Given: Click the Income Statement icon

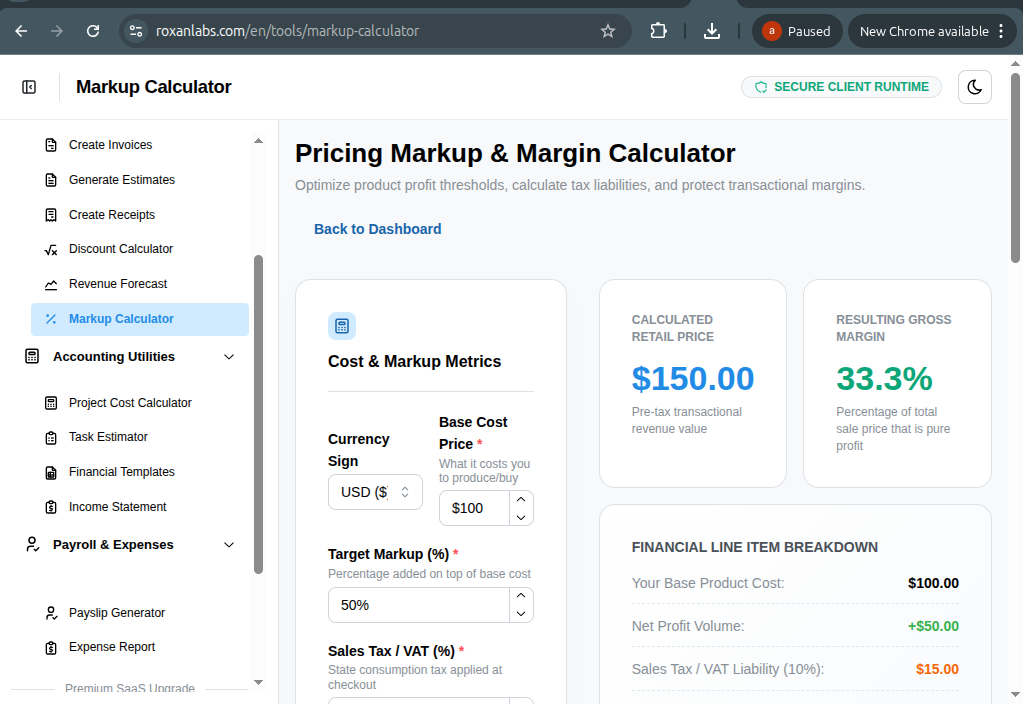Looking at the screenshot, I should click(51, 507).
